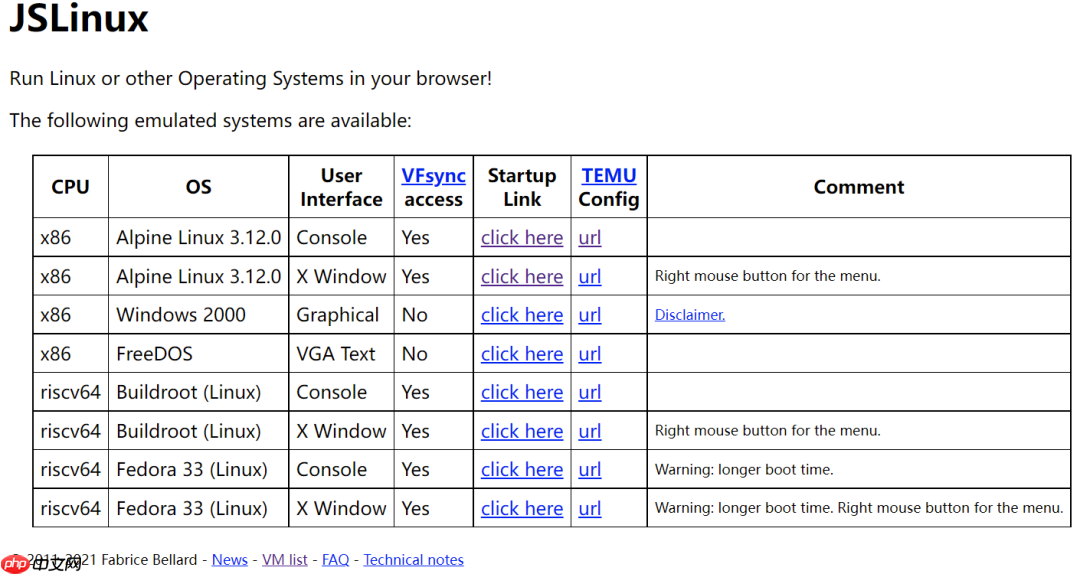Viewport: 1080px width, 574px height.
Task: Click the Comment column header
Action: point(859,187)
